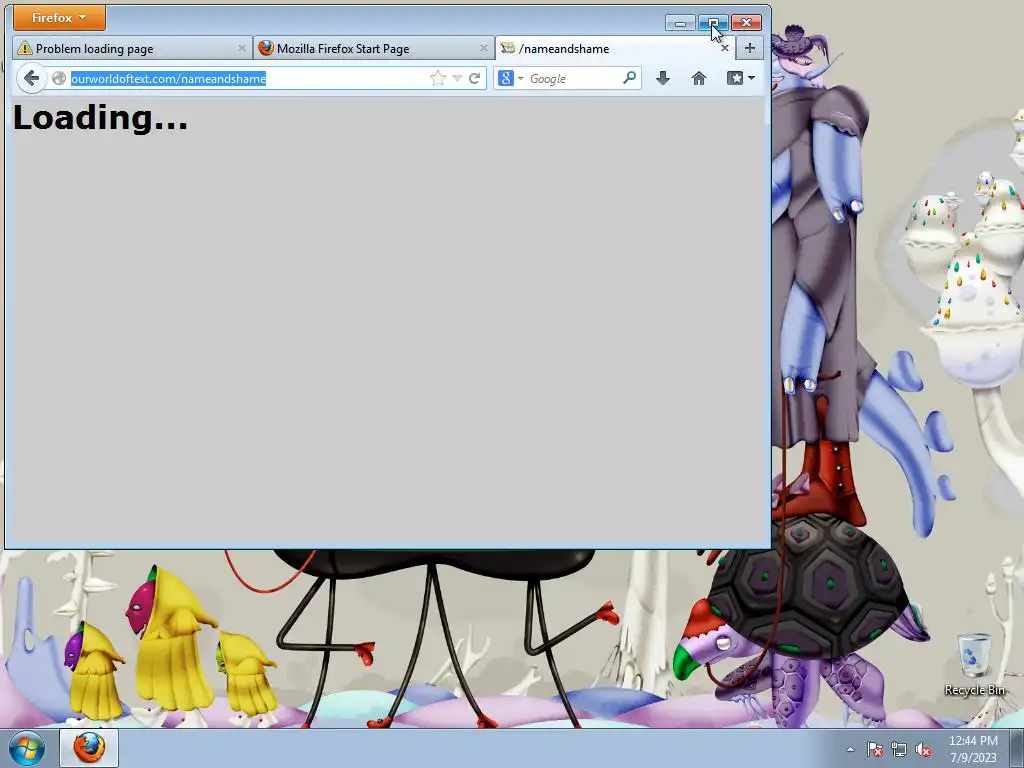Close the Problem loading page tab
This screenshot has height=768, width=1024.
click(242, 48)
